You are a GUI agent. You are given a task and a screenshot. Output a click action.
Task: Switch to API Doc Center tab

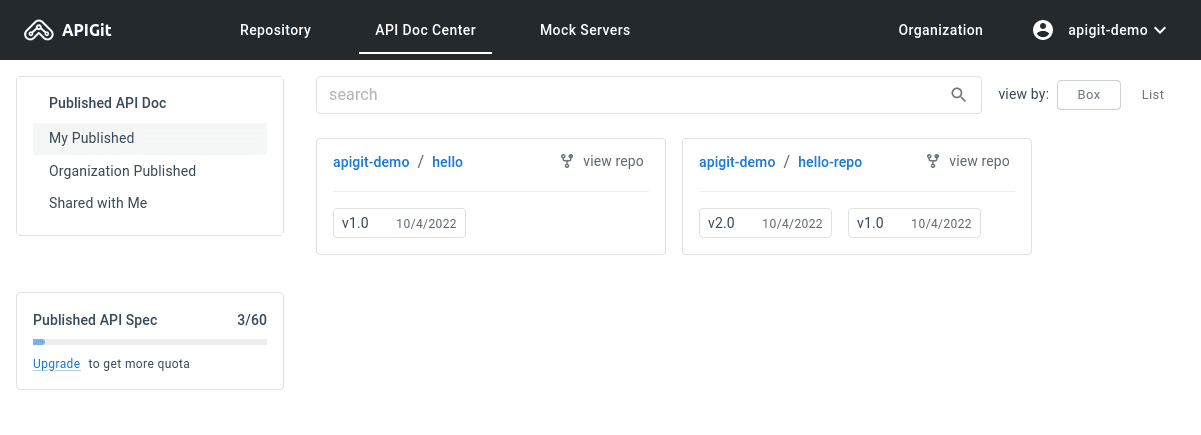(425, 30)
